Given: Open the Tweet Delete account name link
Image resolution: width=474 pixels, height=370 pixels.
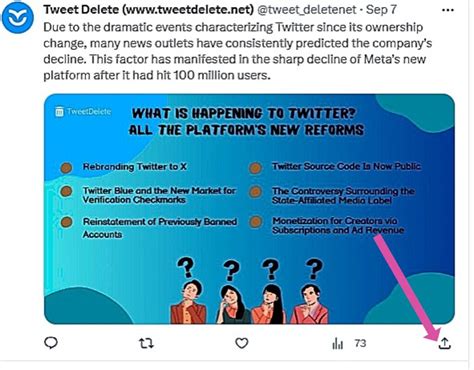Looking at the screenshot, I should tap(149, 9).
